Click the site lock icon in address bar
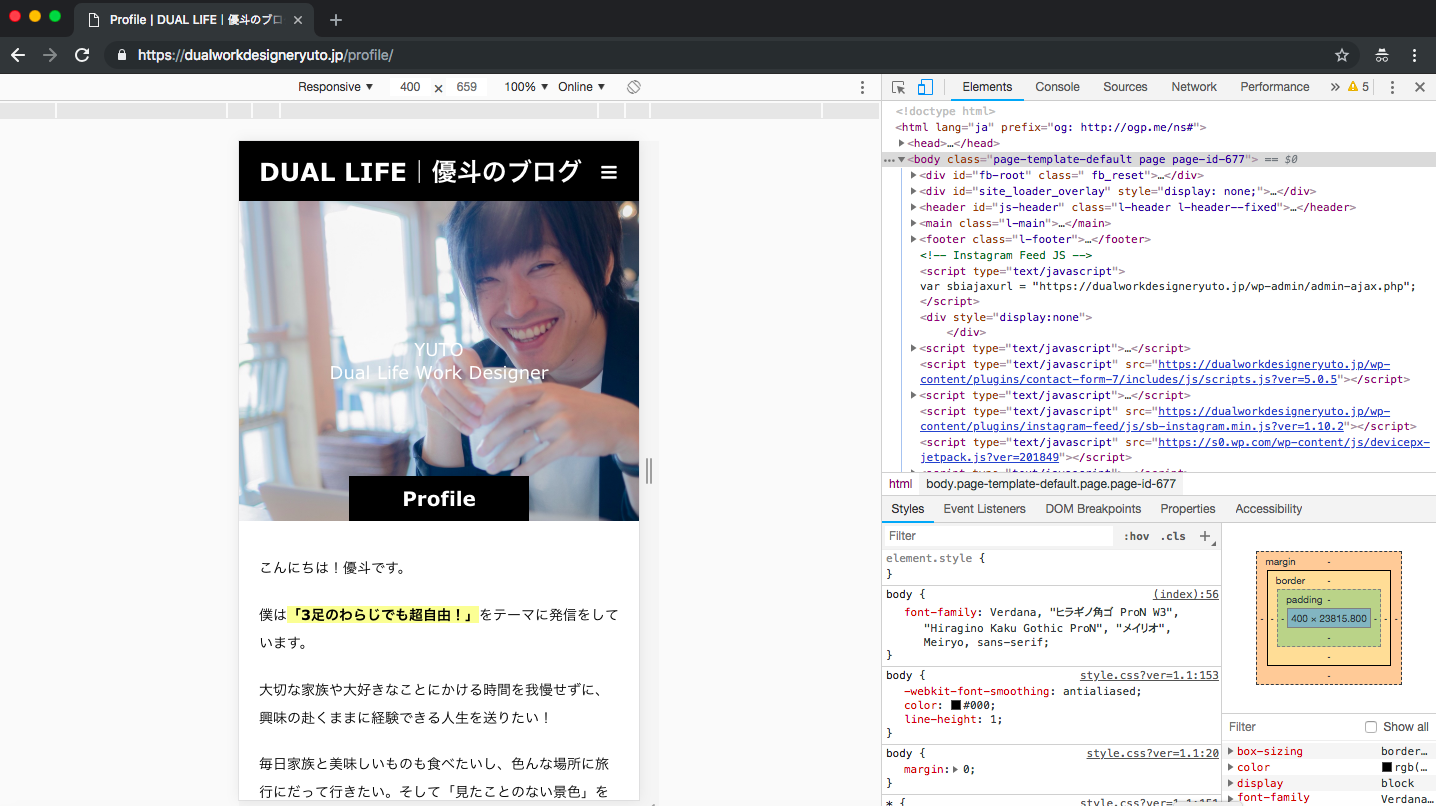This screenshot has width=1436, height=806. tap(122, 55)
